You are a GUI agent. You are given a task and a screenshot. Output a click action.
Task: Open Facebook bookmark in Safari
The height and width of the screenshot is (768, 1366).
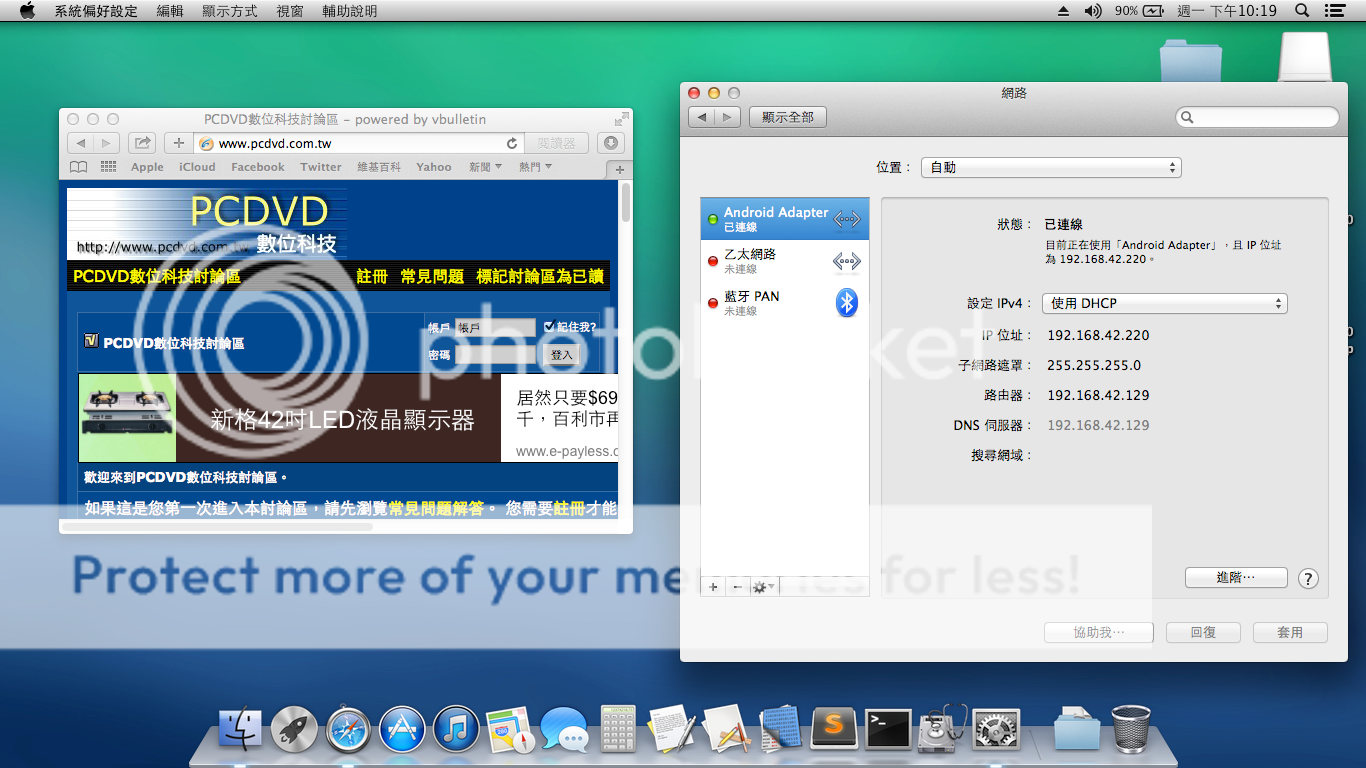click(258, 167)
